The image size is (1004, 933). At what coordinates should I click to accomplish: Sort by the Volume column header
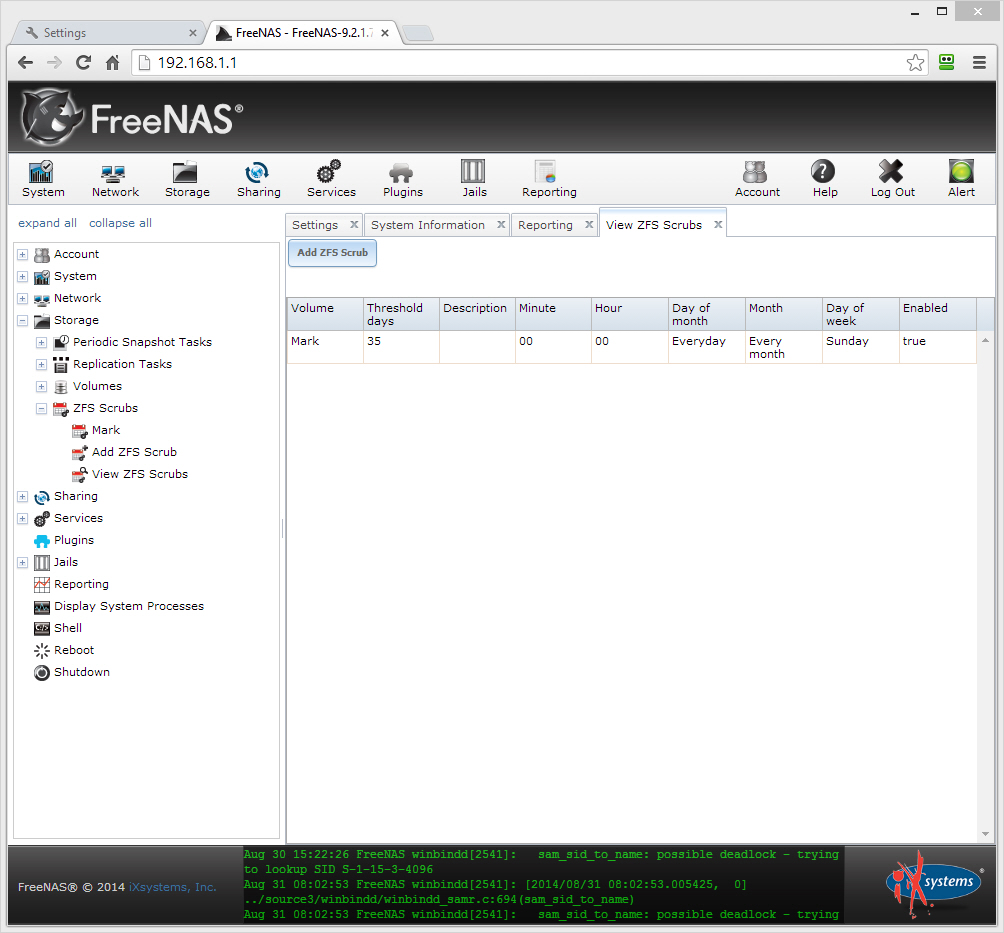point(325,314)
